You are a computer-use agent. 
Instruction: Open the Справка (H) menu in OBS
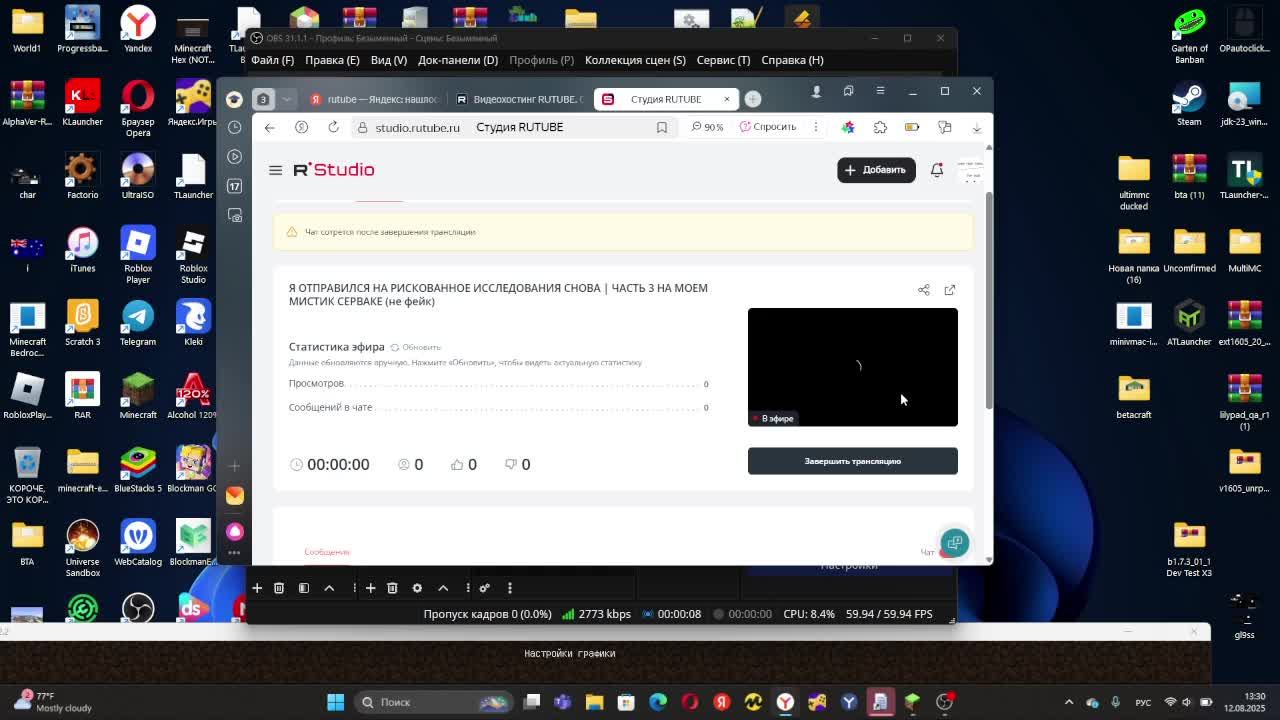tap(792, 60)
